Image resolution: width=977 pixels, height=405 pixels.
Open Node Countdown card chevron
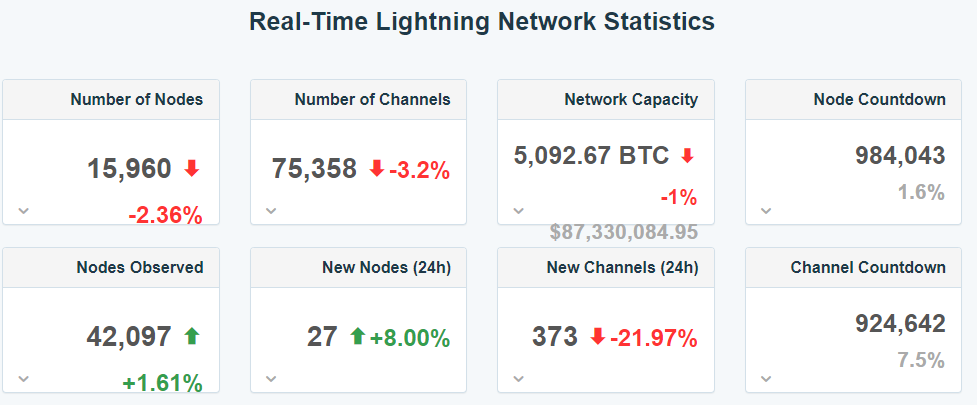pyautogui.click(x=766, y=211)
